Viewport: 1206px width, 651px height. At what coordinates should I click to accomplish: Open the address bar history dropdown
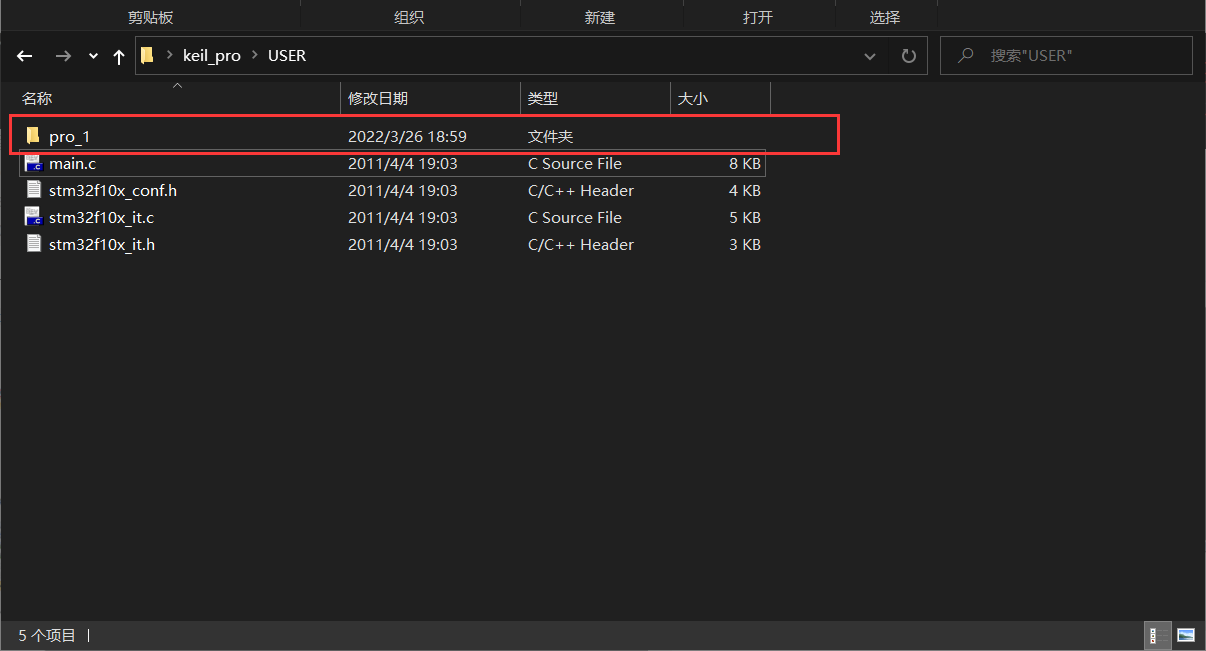point(870,57)
